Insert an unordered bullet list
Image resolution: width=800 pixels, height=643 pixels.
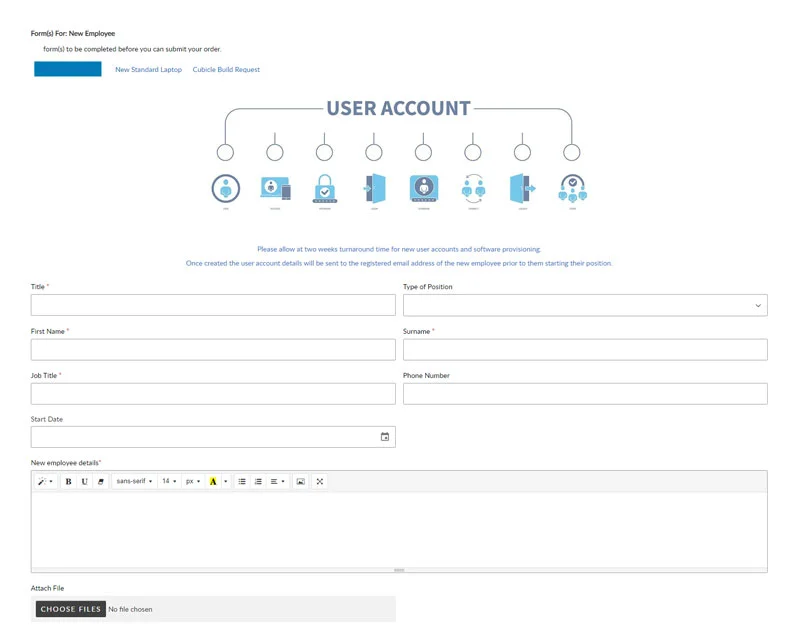coord(242,481)
